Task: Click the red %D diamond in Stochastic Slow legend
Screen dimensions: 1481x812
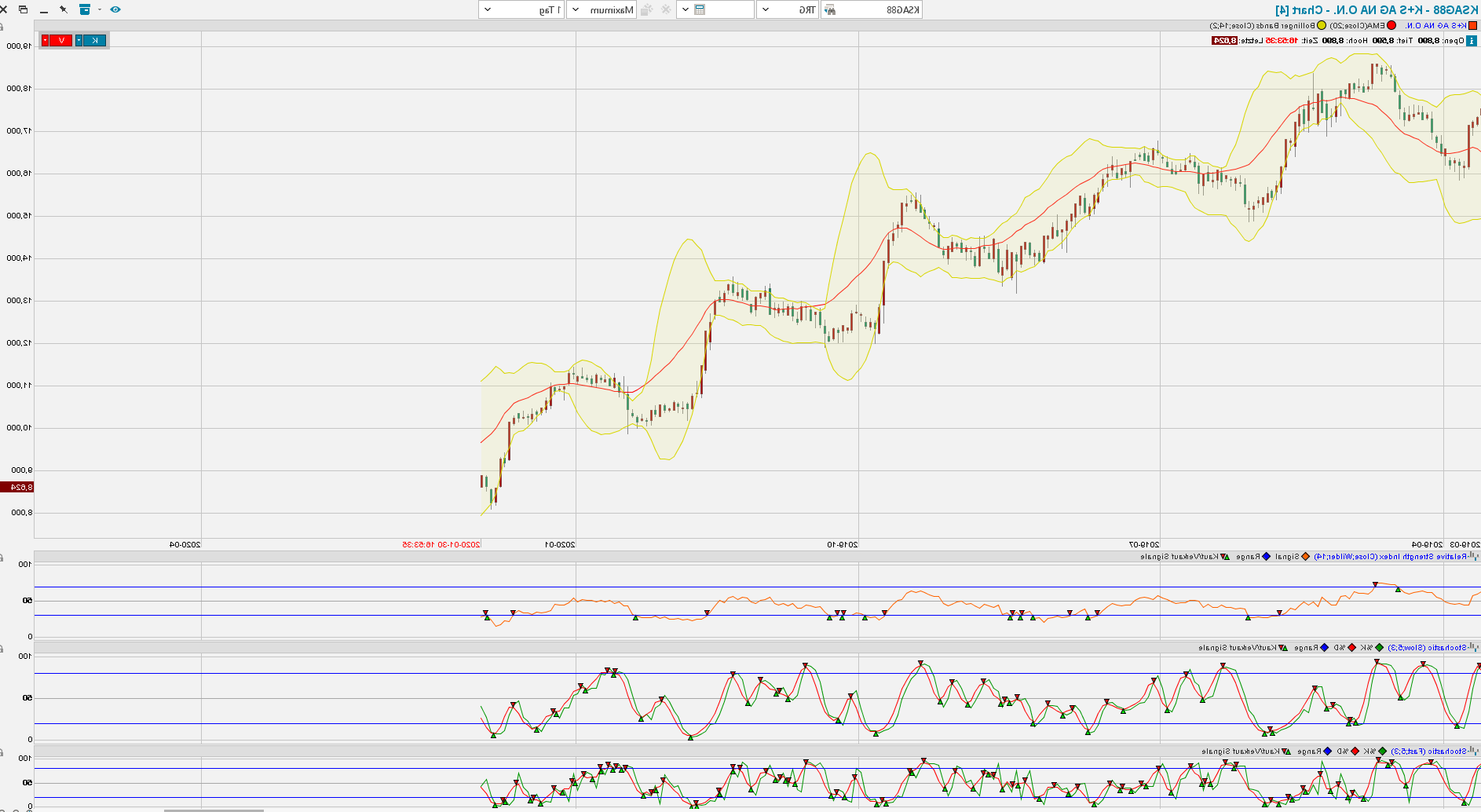Action: (1352, 648)
